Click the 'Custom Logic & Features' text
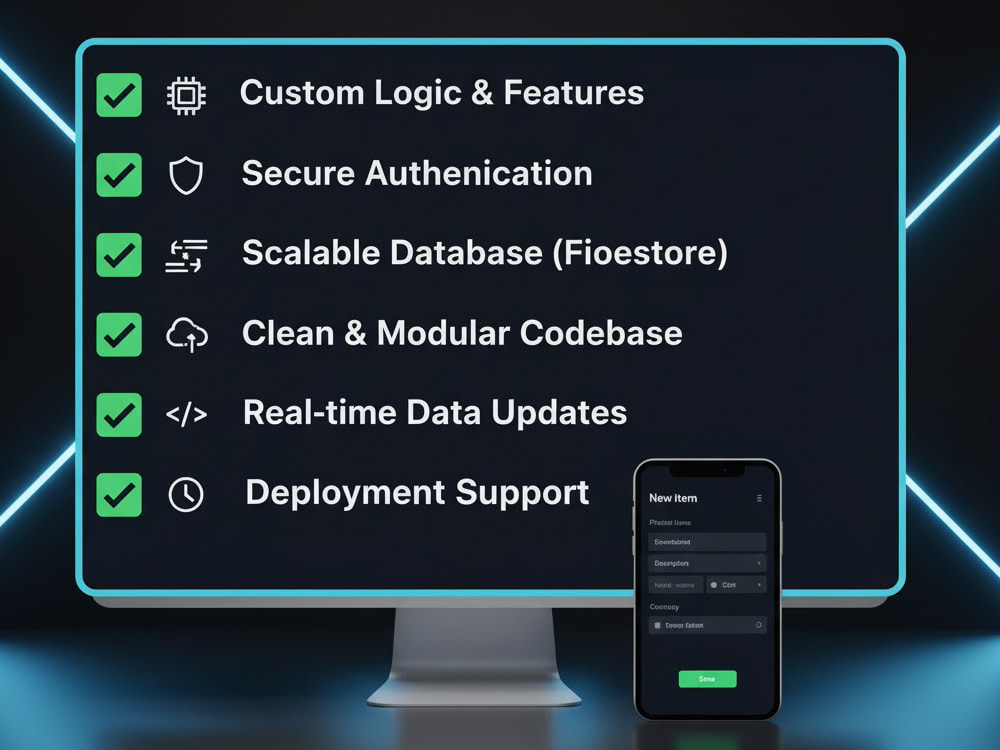Viewport: 1000px width, 750px height. point(442,93)
